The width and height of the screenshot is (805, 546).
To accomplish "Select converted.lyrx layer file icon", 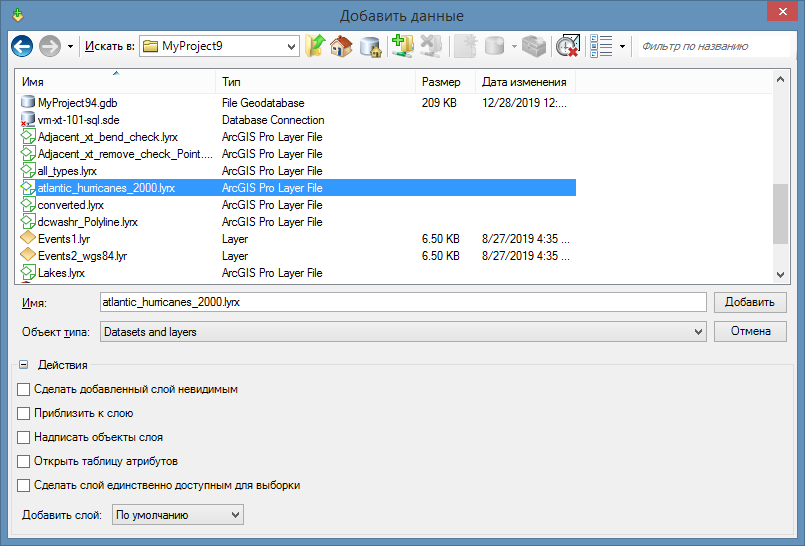I will pyautogui.click(x=28, y=204).
